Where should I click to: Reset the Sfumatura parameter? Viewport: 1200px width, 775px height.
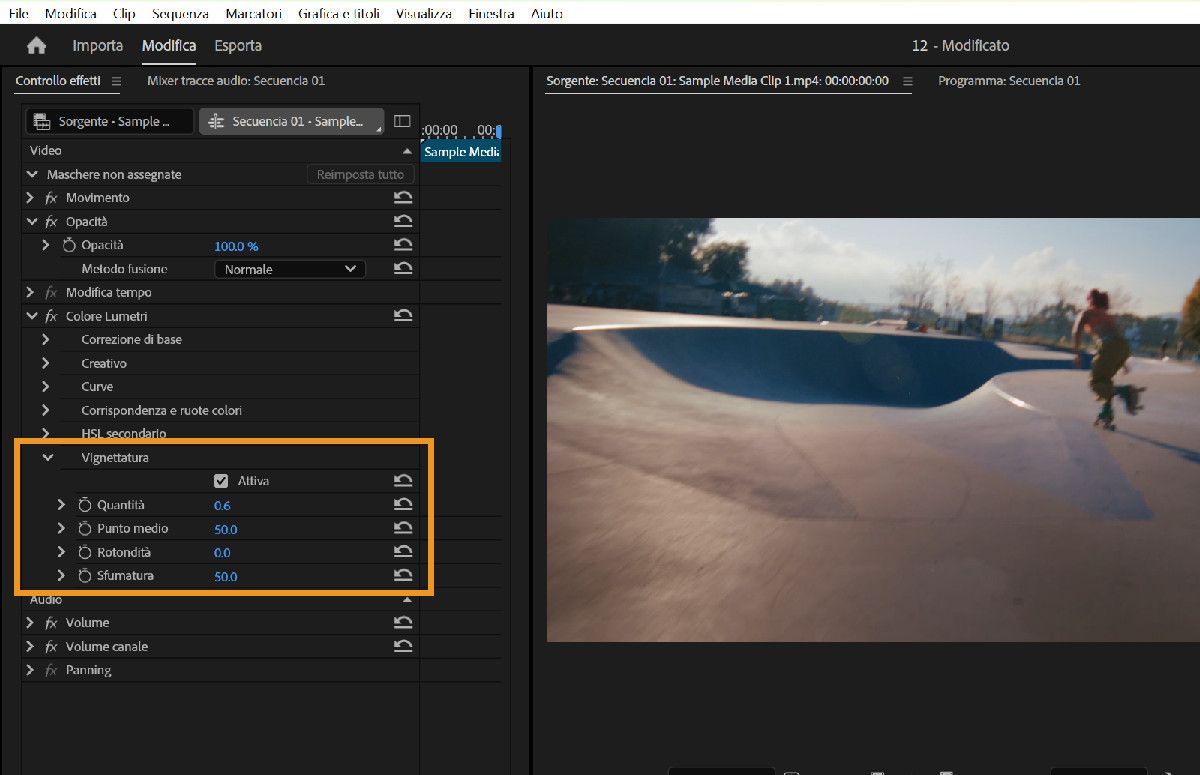pyautogui.click(x=403, y=576)
